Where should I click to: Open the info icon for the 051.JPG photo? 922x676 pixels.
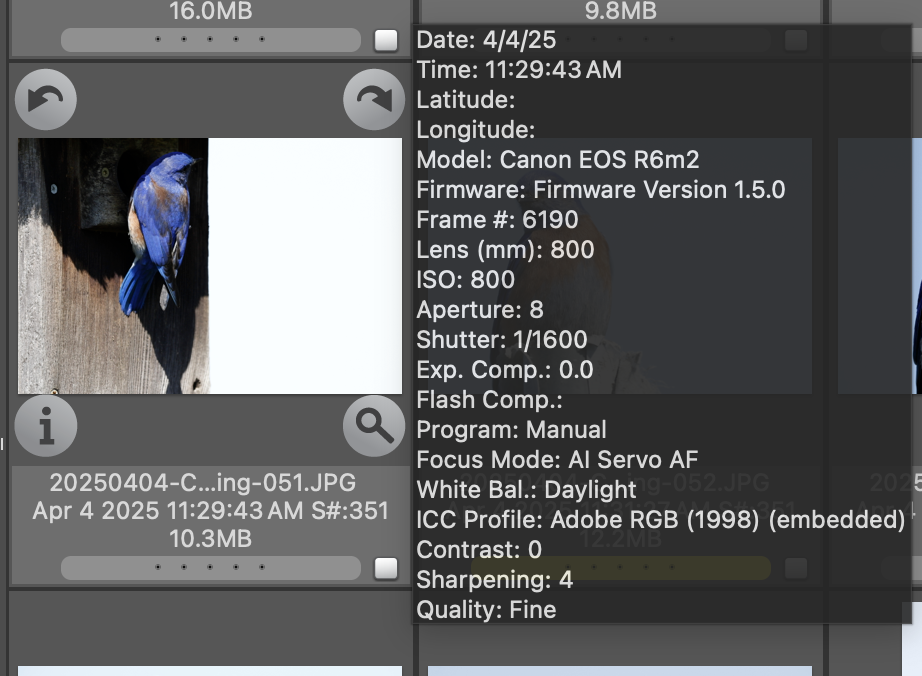point(46,426)
